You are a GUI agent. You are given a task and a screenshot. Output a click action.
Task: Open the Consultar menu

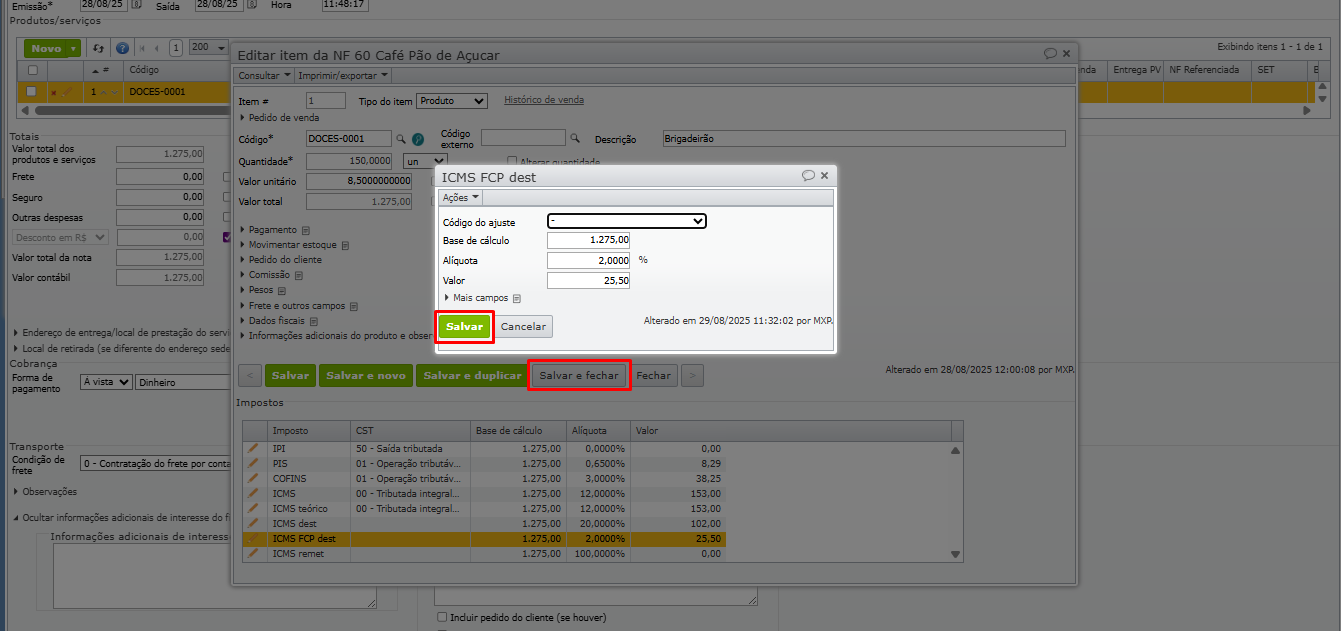(x=264, y=75)
